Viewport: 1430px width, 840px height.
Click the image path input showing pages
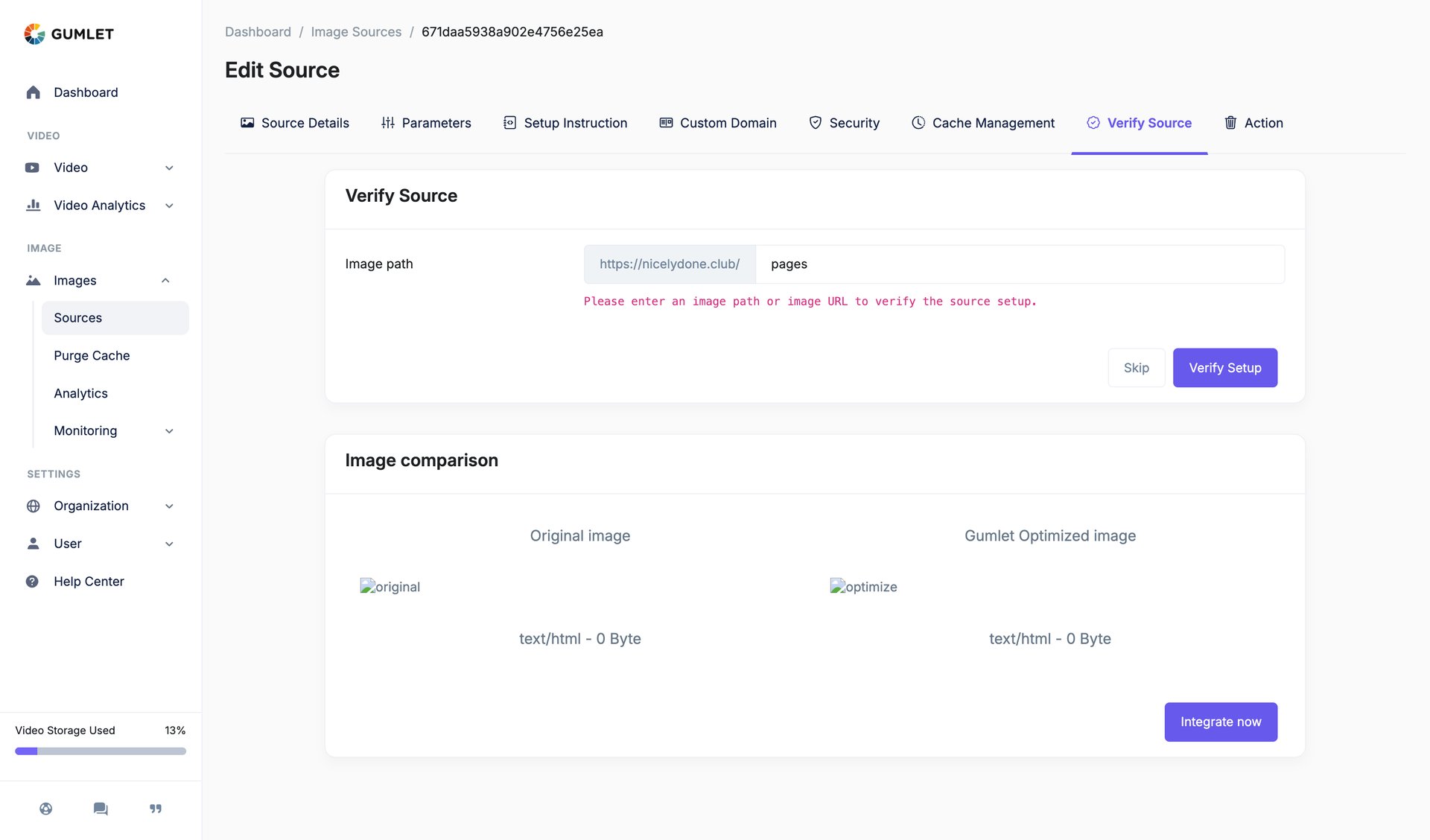coord(1020,264)
